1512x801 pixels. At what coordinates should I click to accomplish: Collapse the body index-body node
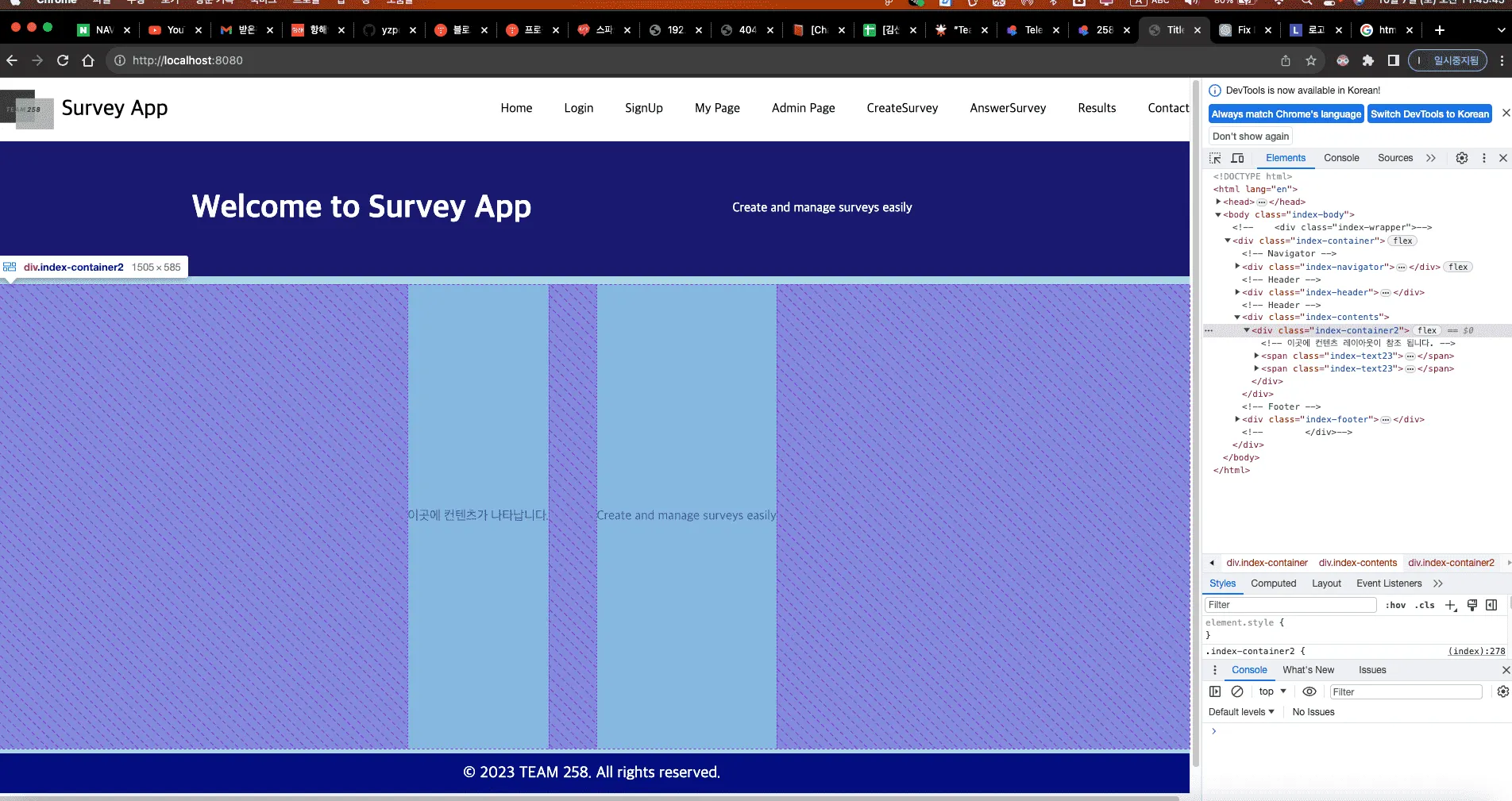click(x=1218, y=214)
